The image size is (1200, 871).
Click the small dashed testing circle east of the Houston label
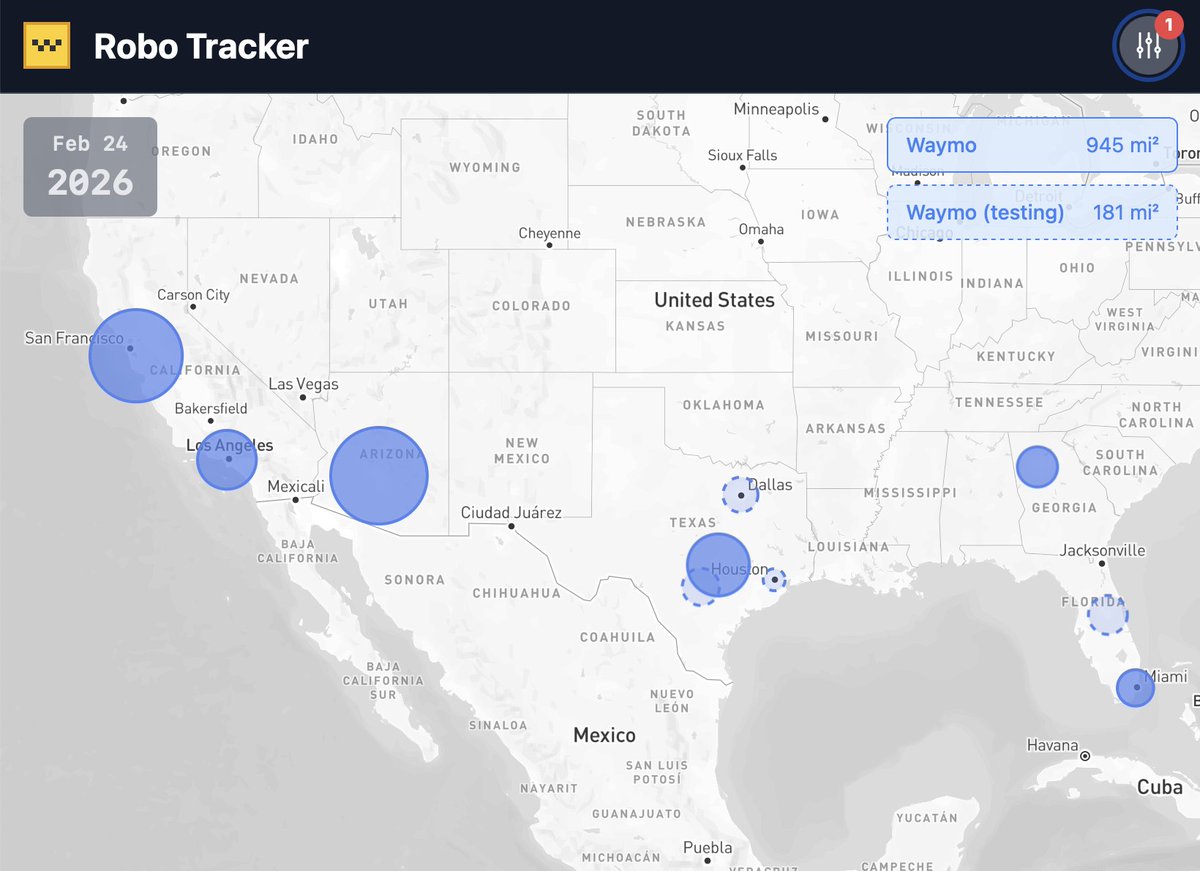775,579
